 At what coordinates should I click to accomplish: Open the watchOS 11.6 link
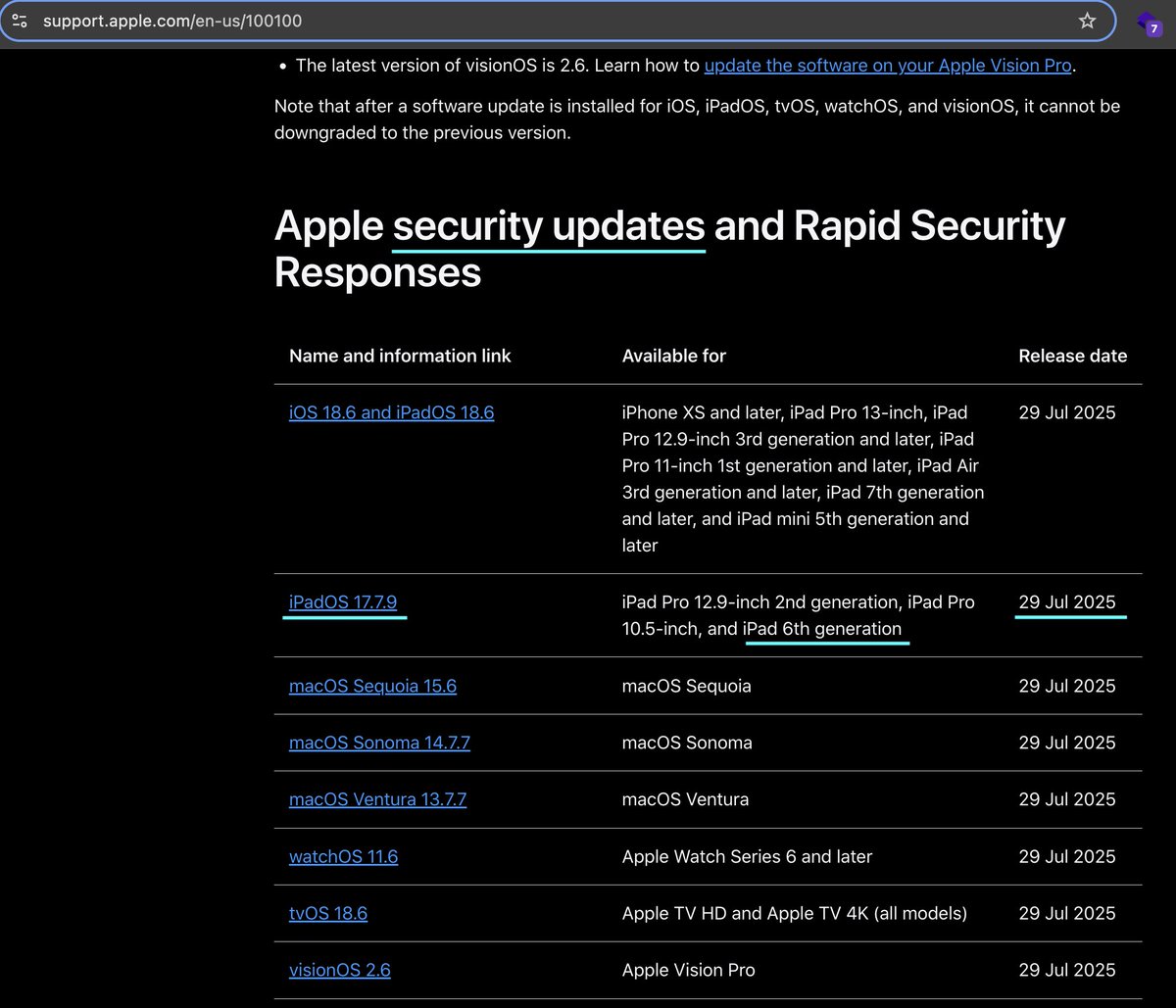[343, 856]
